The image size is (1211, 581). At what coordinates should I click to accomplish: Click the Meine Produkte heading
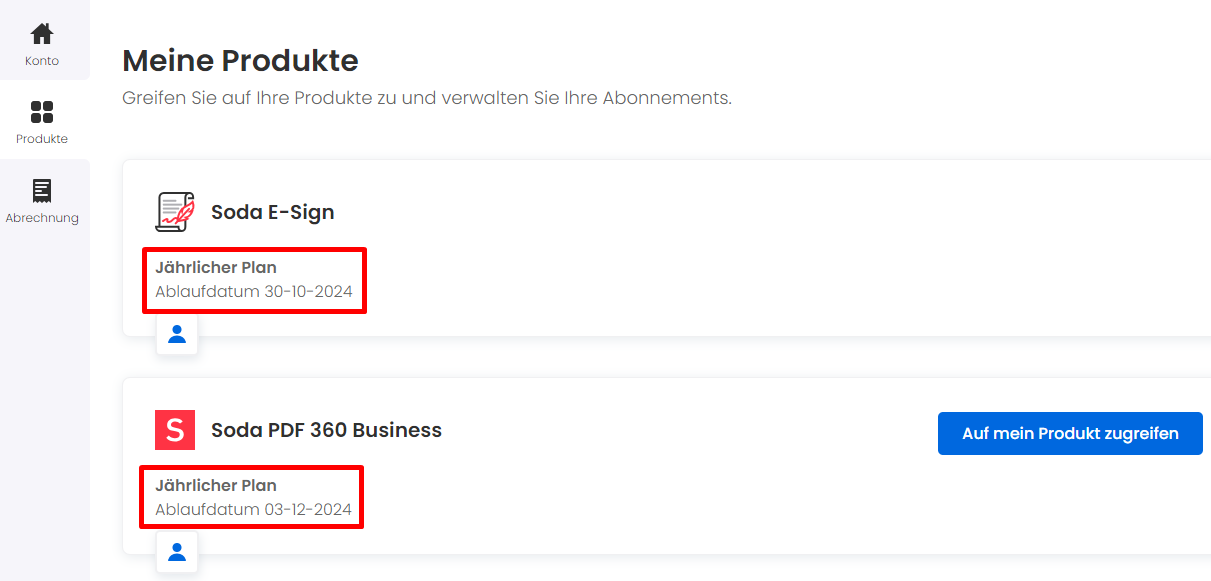click(240, 60)
